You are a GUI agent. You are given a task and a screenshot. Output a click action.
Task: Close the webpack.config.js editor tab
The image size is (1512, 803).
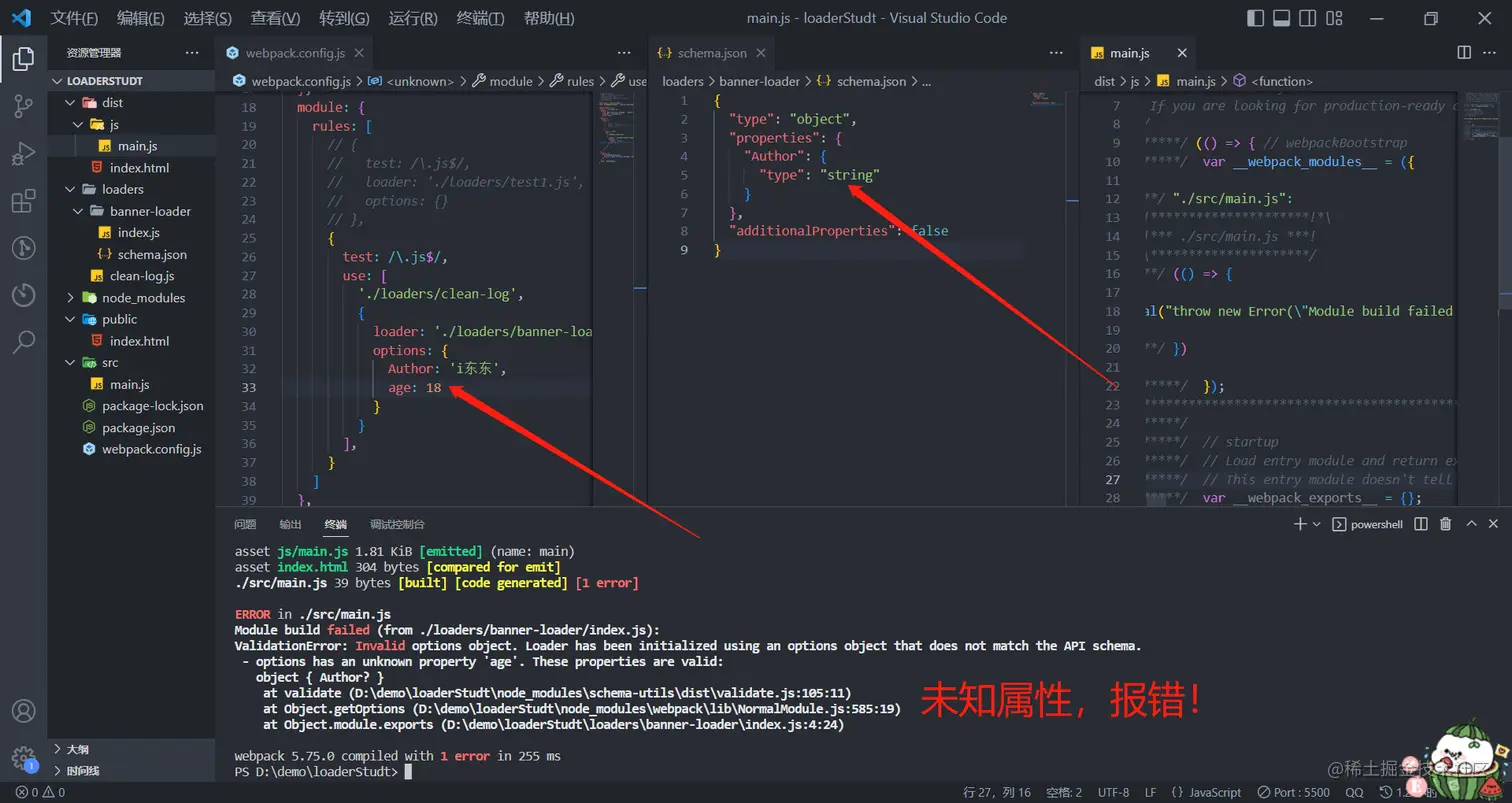point(358,53)
